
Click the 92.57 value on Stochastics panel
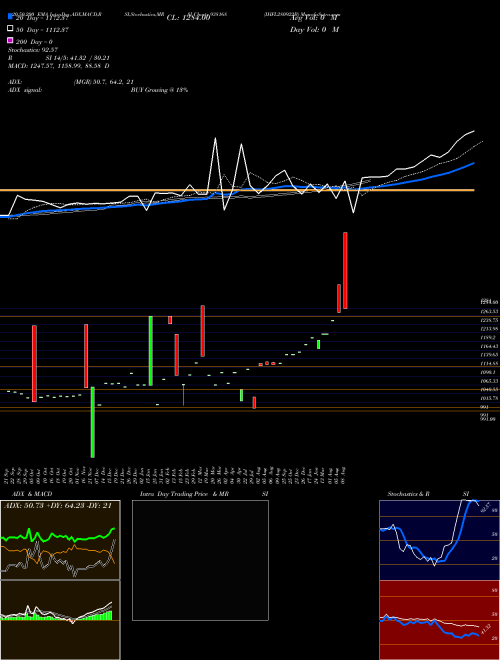[x=484, y=507]
